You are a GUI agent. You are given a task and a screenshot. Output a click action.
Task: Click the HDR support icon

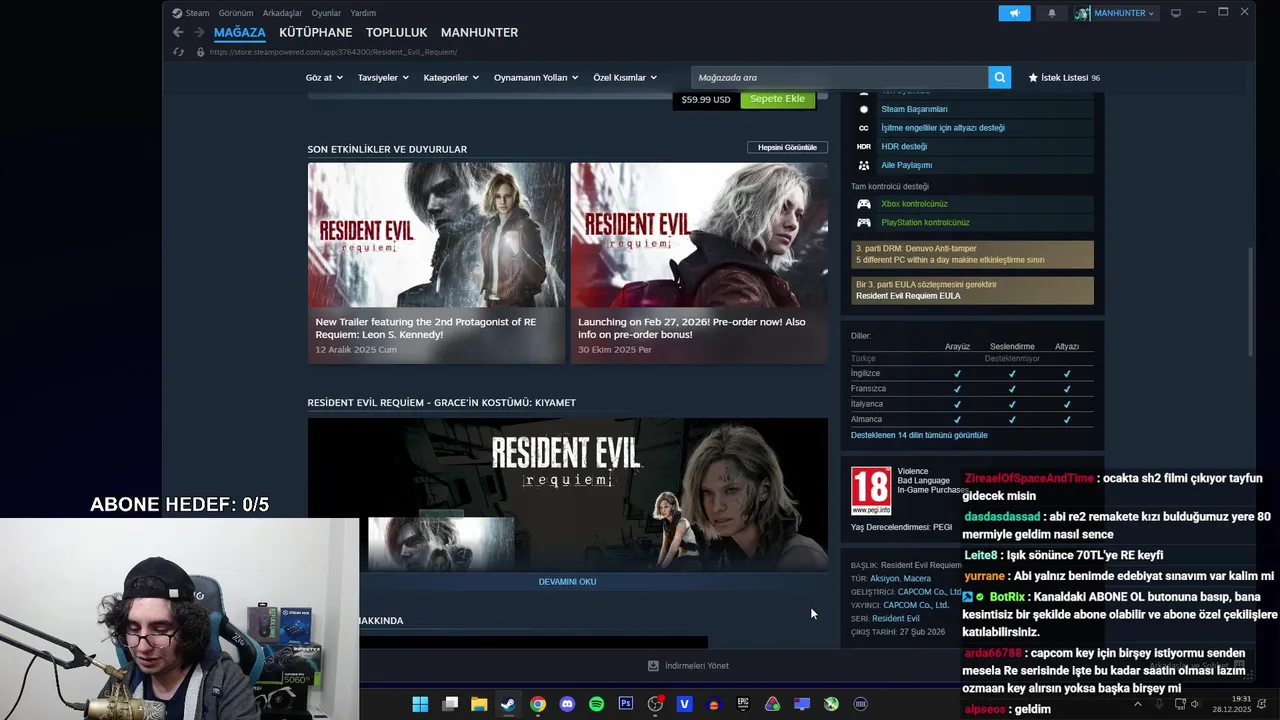point(864,146)
